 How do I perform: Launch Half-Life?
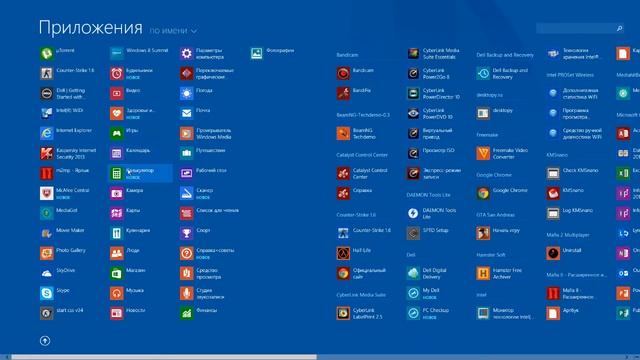pyautogui.click(x=354, y=253)
